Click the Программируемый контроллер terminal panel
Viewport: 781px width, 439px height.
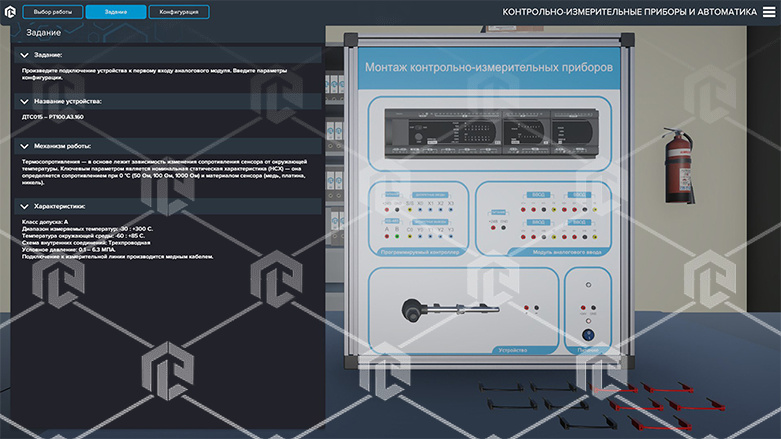pyautogui.click(x=418, y=220)
